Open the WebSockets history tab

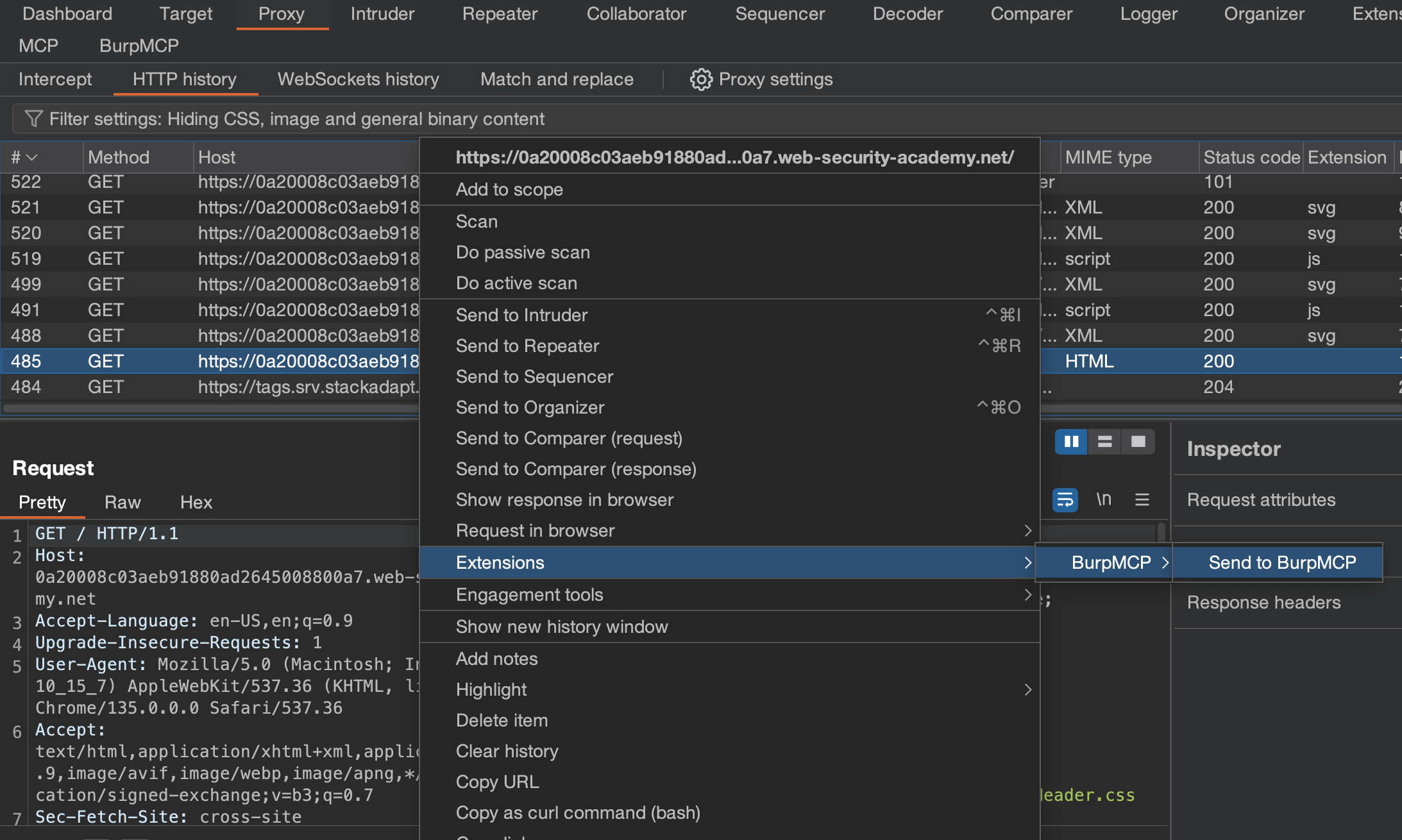[358, 80]
